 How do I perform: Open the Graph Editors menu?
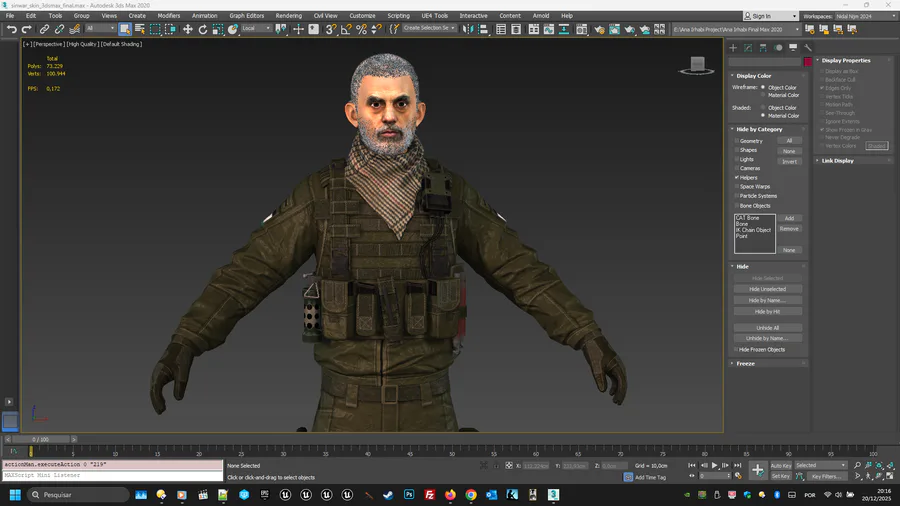246,15
